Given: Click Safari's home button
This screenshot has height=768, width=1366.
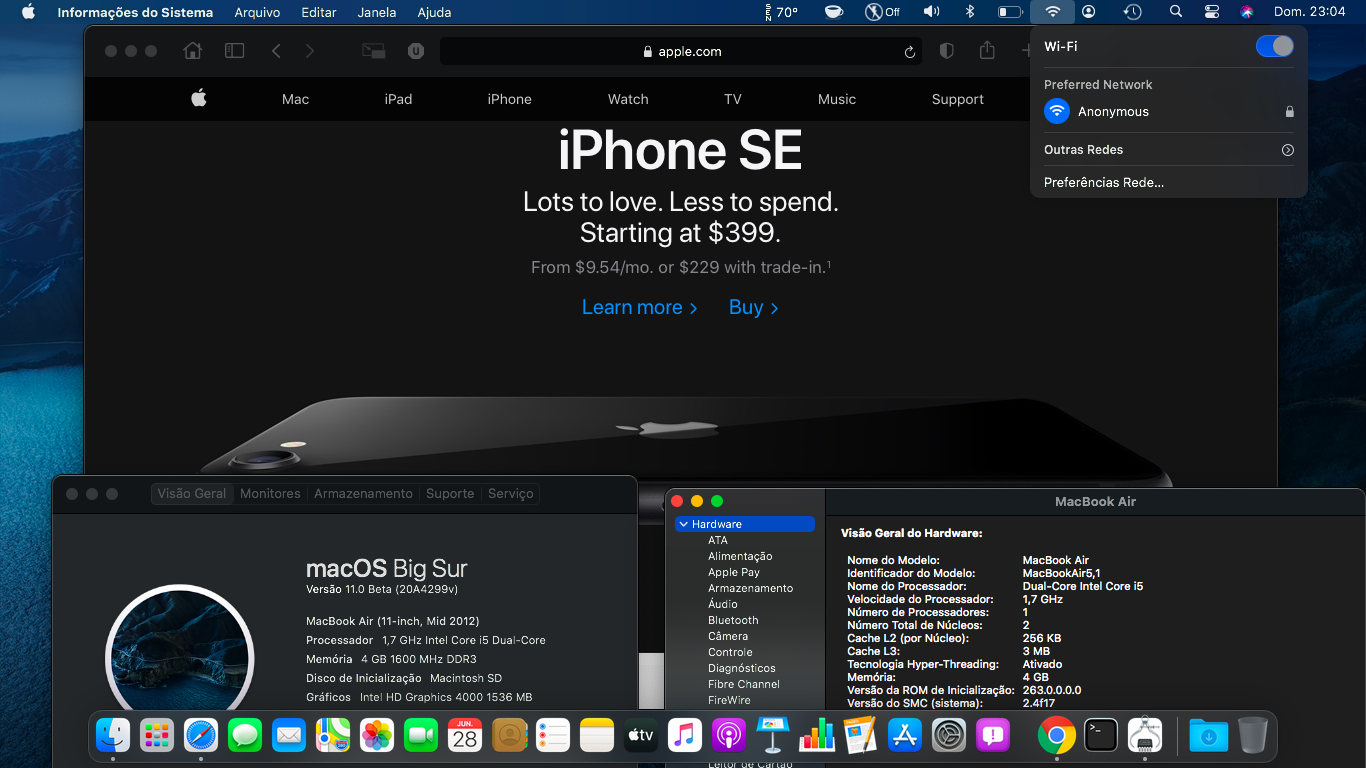Looking at the screenshot, I should click(192, 51).
